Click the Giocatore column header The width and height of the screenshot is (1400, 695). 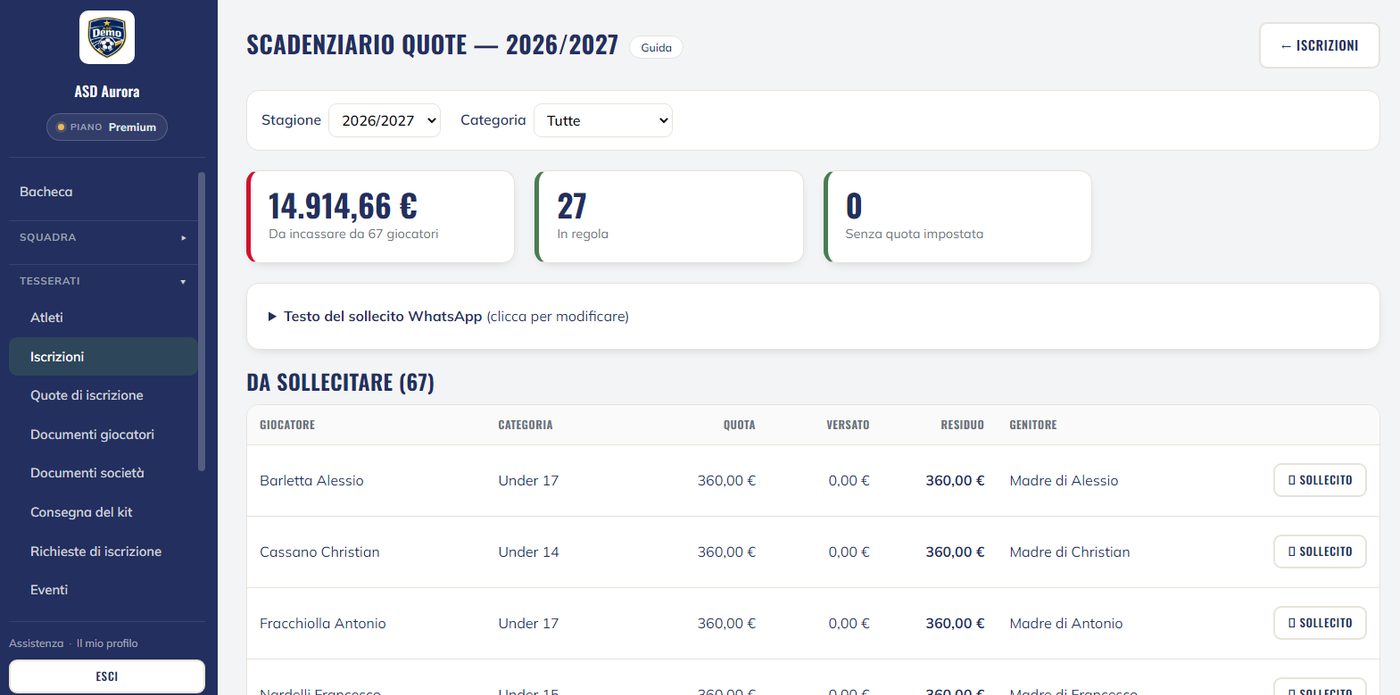[287, 425]
